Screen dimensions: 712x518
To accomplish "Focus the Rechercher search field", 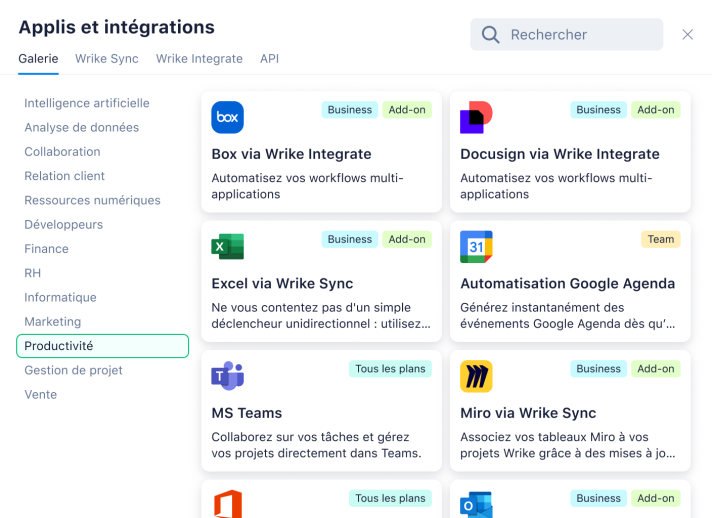I will (567, 35).
